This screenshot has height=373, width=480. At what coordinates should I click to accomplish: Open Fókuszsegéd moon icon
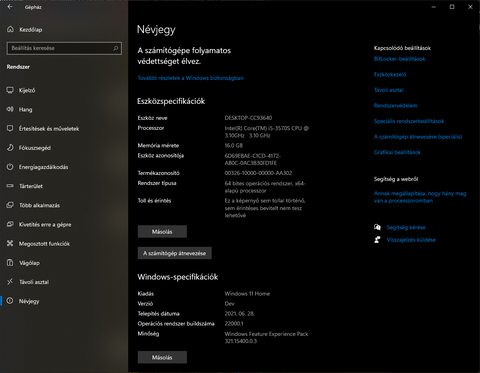[x=10, y=148]
